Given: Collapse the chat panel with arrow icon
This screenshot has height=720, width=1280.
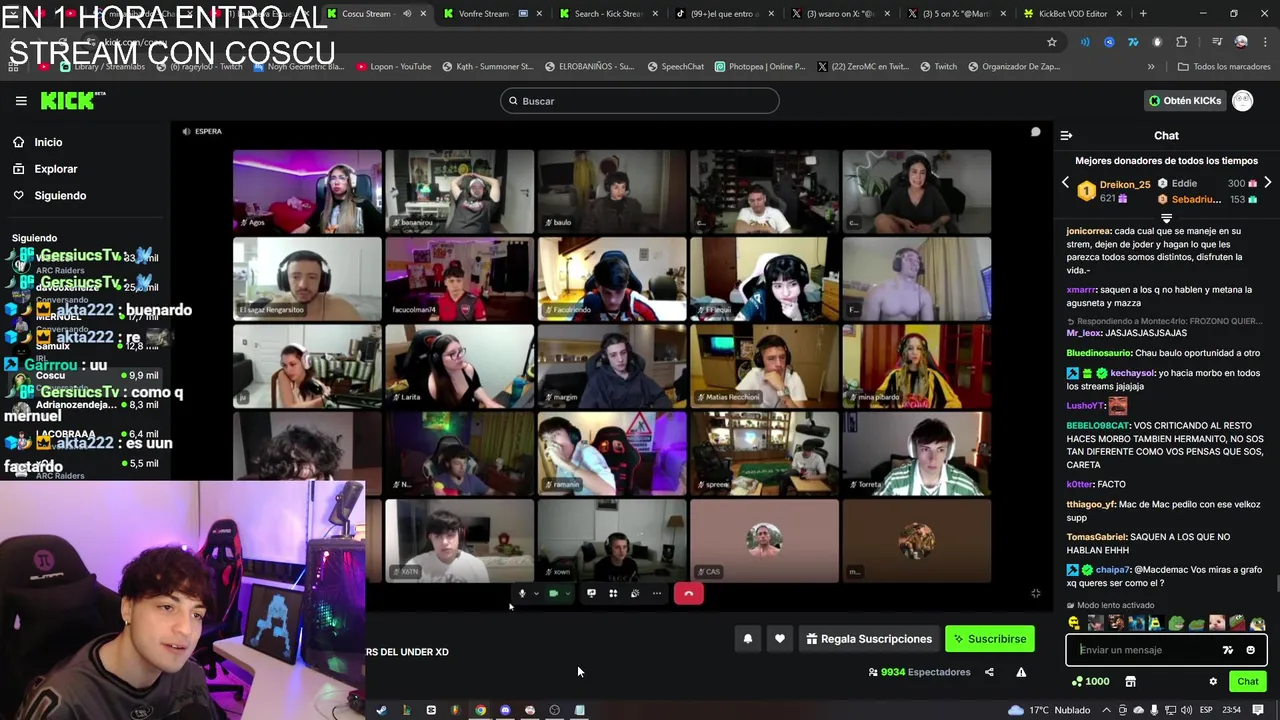Looking at the screenshot, I should pos(1066,135).
